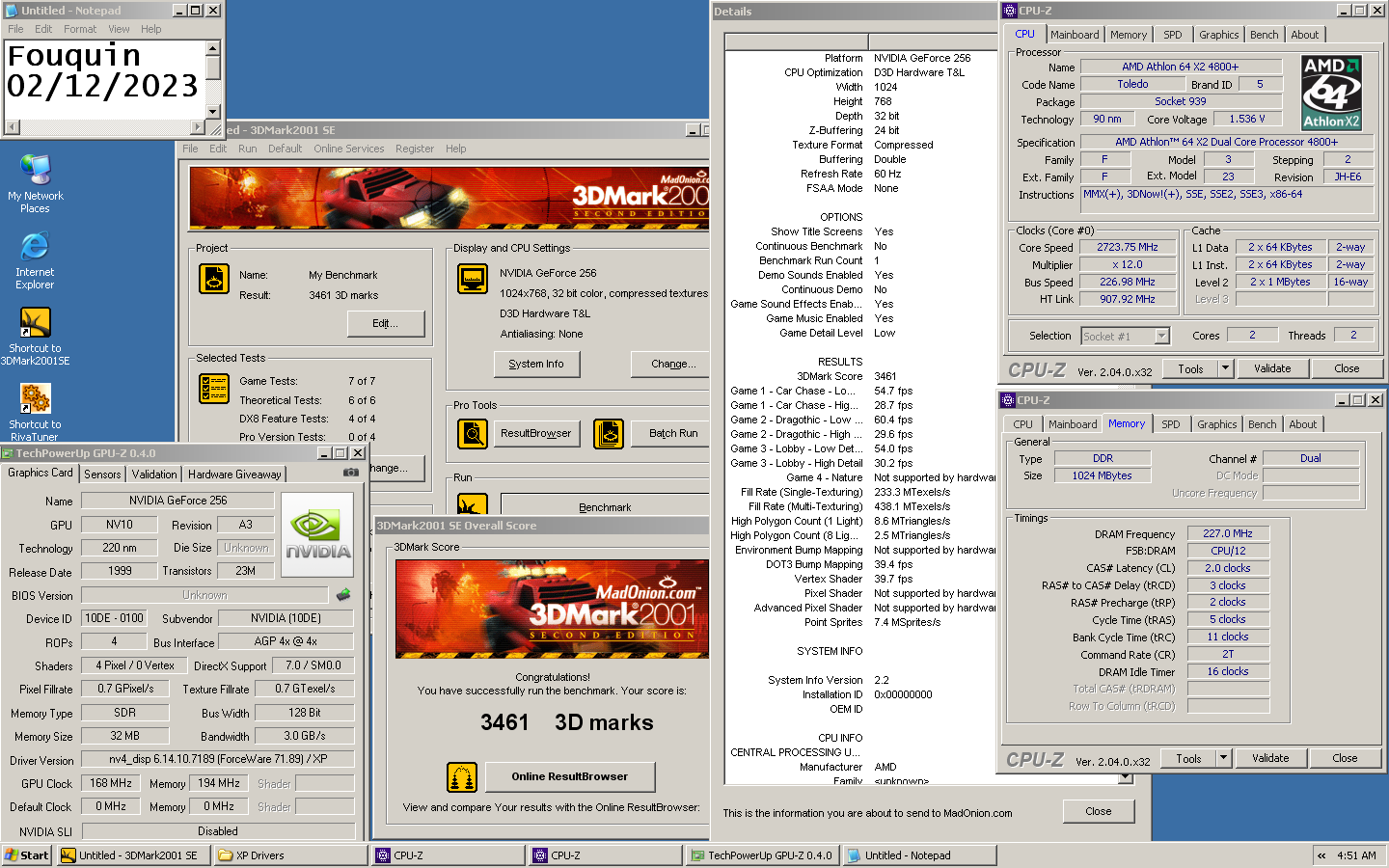Image resolution: width=1389 pixels, height=868 pixels.
Task: Click the AMD Athlon 64 X2 logo
Action: click(x=1331, y=93)
